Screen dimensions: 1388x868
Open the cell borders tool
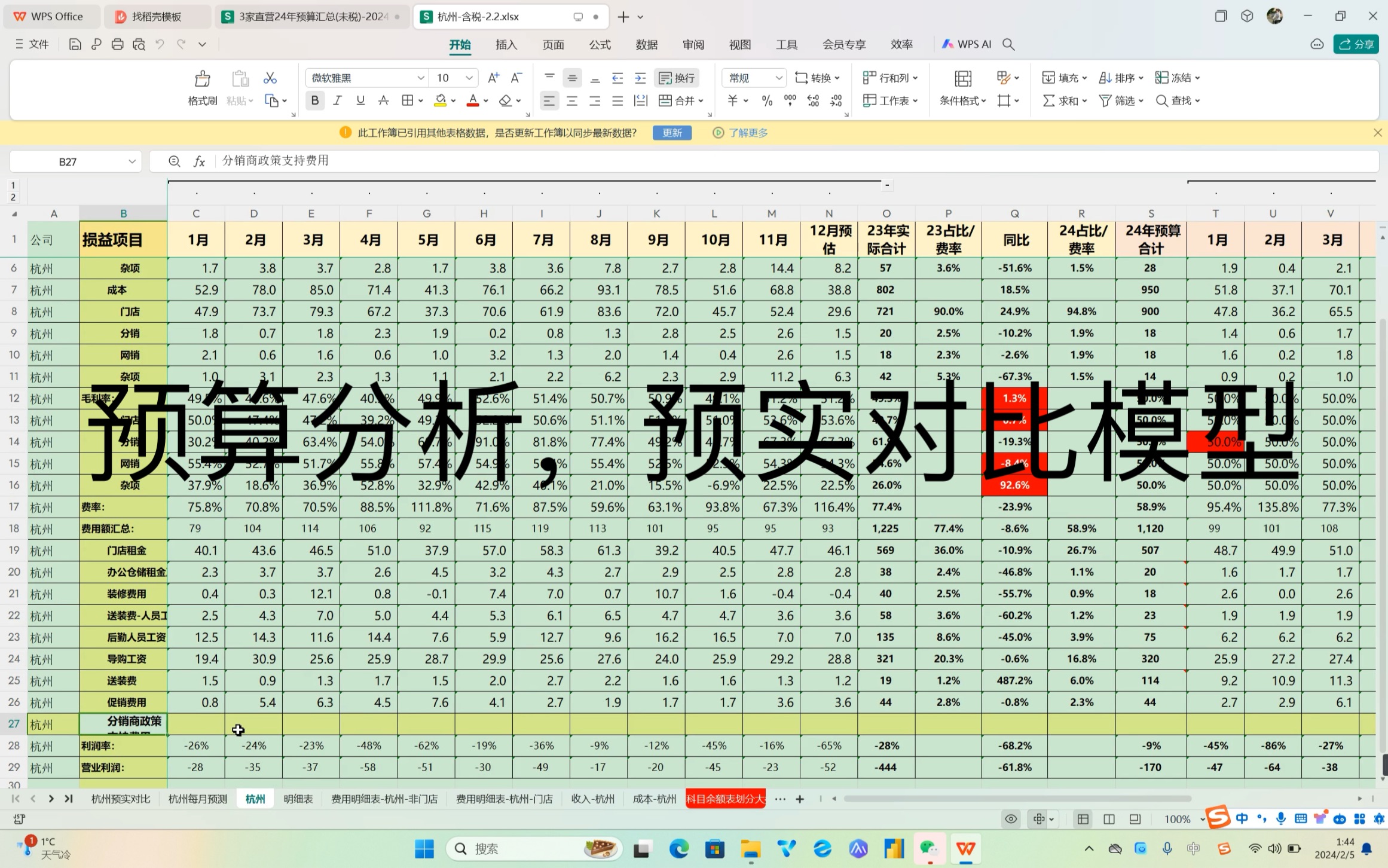(408, 101)
